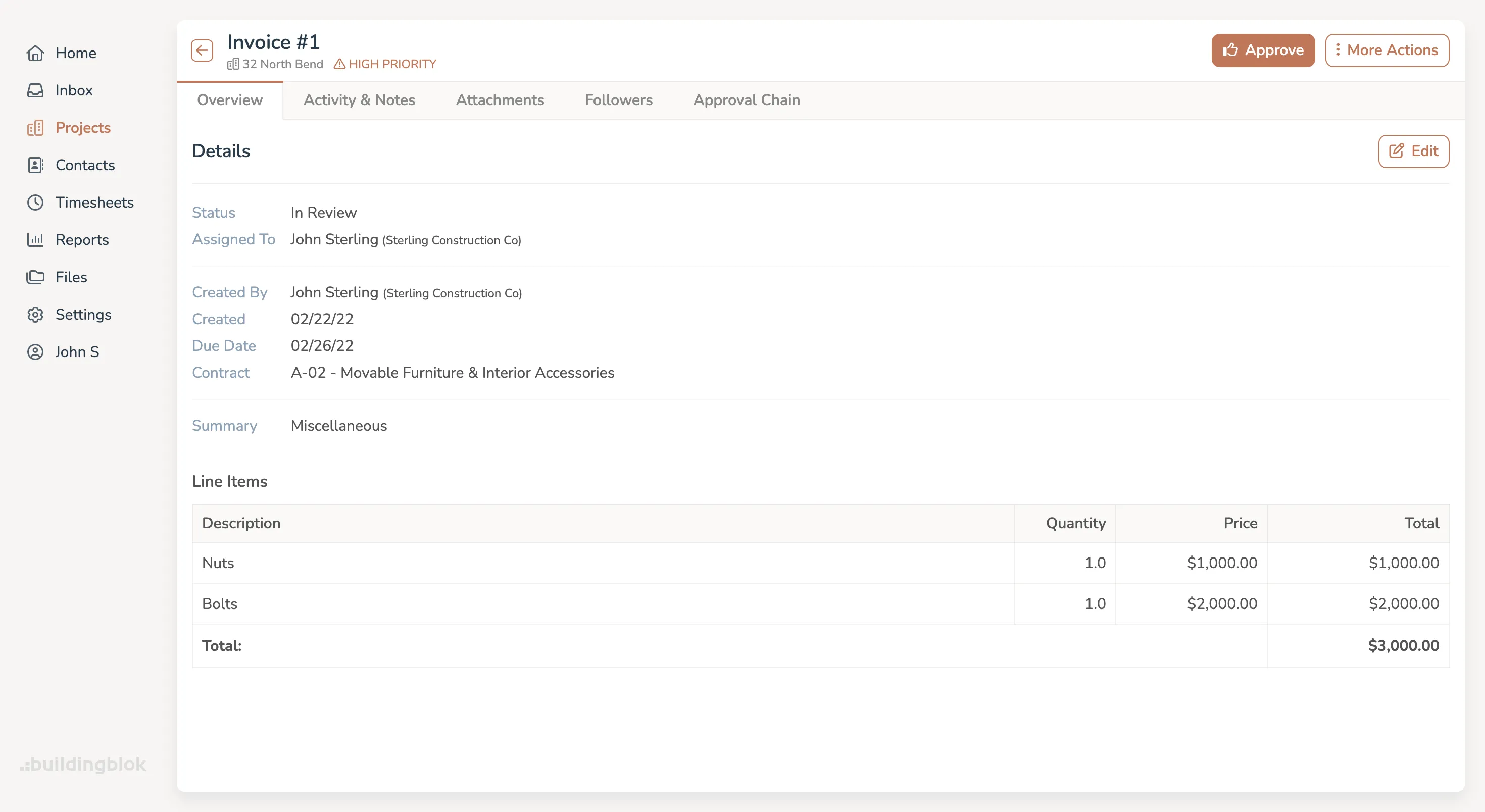Open Contacts using the sidebar icon

click(x=36, y=165)
